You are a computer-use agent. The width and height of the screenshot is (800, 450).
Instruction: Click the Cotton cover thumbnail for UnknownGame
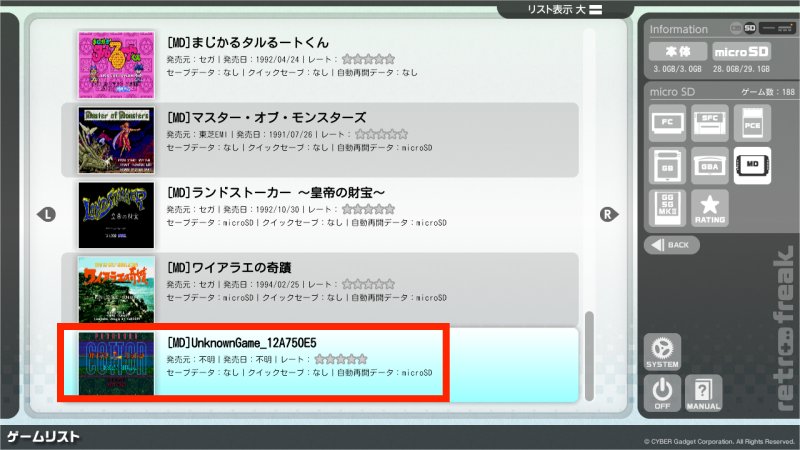[x=116, y=363]
